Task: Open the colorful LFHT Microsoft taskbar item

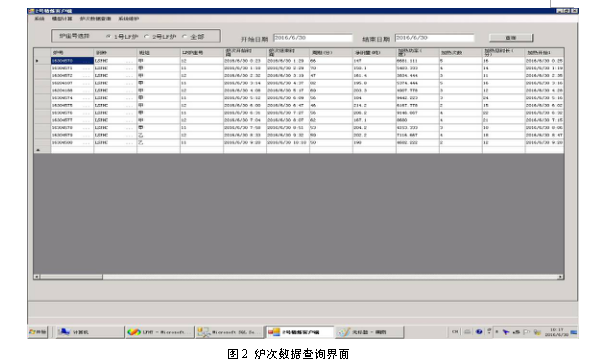Action: pos(160,332)
